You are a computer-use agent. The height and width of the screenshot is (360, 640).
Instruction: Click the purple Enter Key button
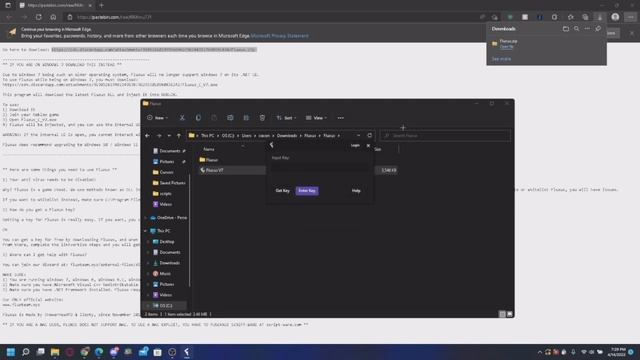[x=307, y=191]
